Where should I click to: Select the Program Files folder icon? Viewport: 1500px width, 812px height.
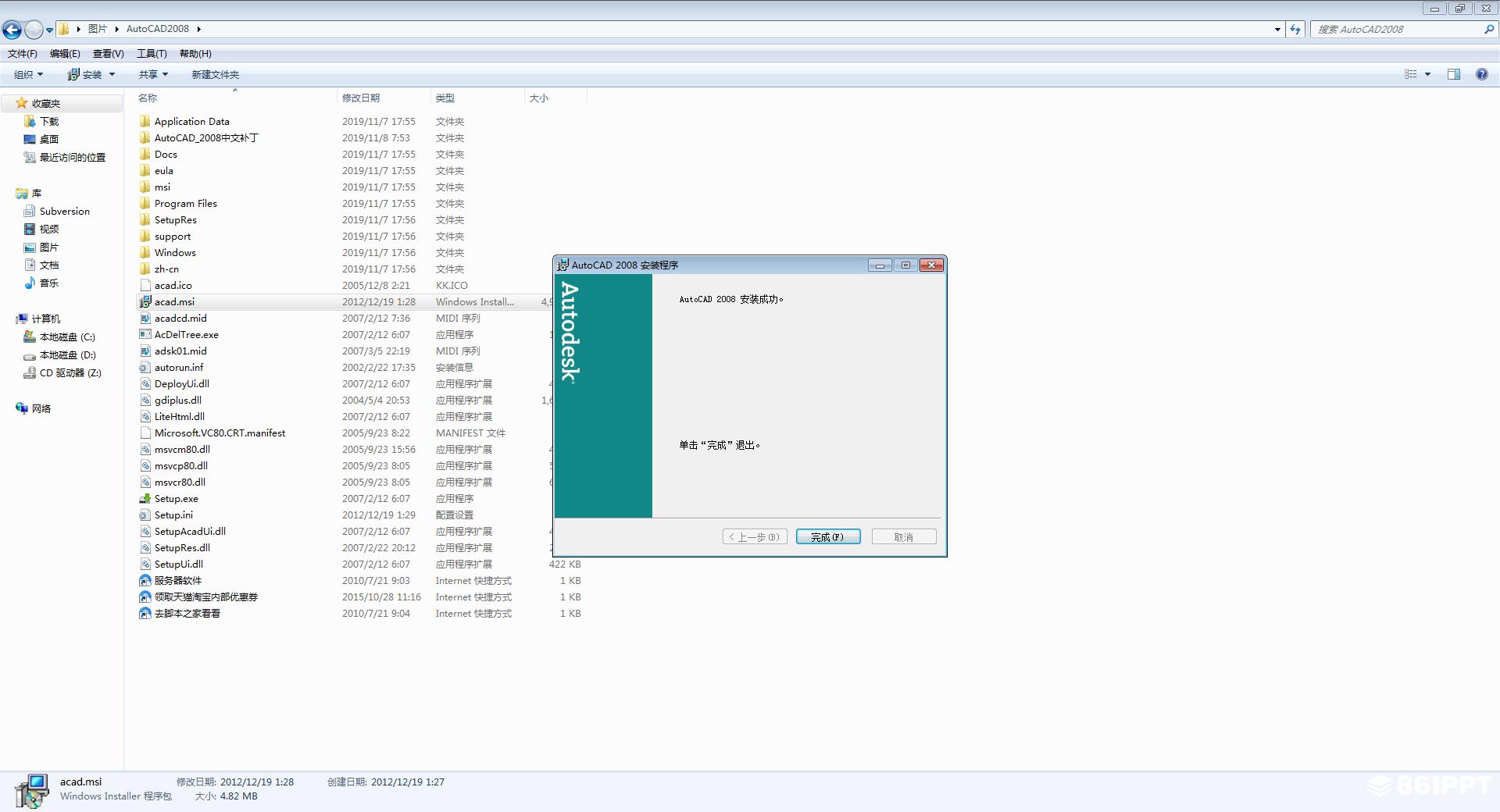[x=145, y=203]
